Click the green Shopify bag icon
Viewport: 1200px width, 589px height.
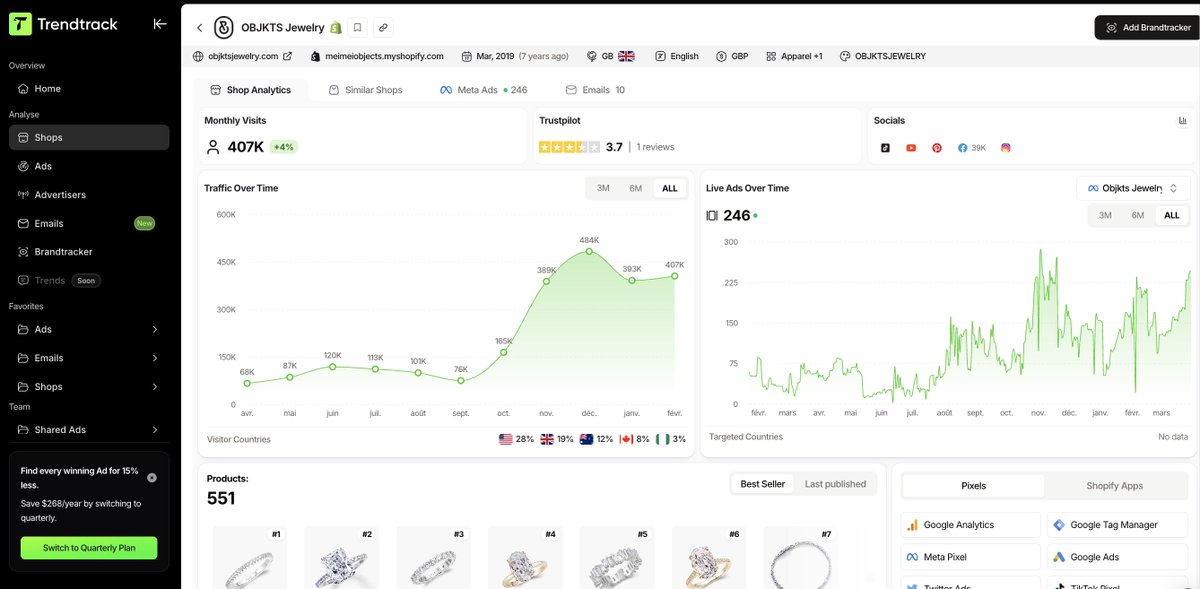[336, 28]
